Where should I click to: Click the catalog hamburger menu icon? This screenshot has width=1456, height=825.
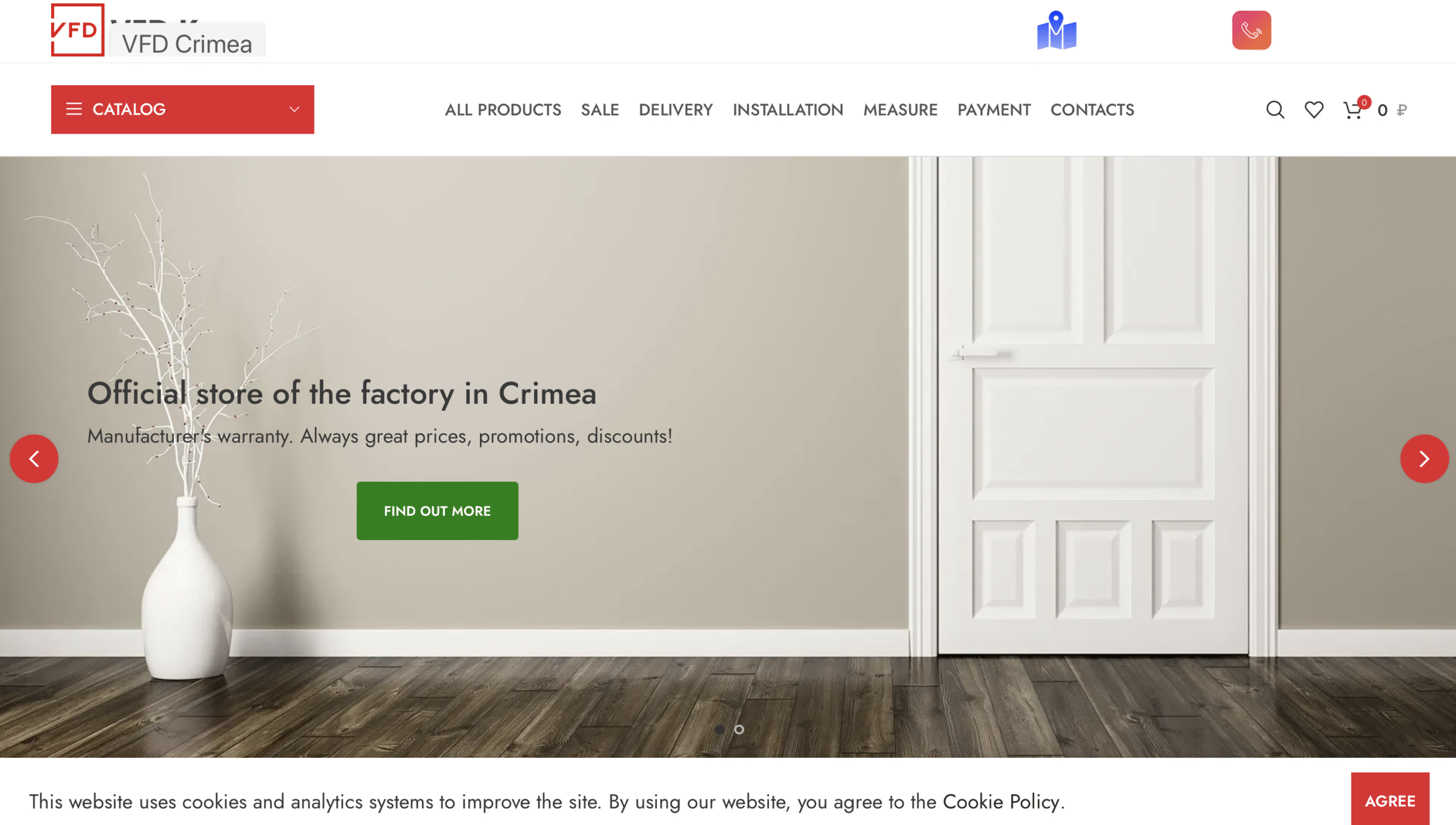point(74,109)
